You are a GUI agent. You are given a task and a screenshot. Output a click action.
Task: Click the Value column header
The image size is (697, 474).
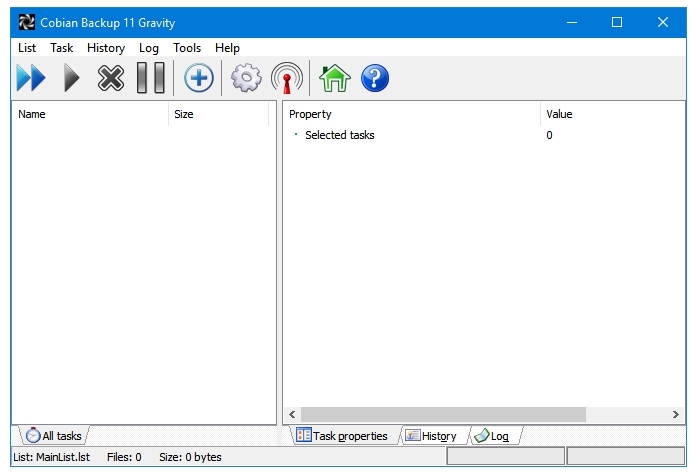tap(613, 114)
